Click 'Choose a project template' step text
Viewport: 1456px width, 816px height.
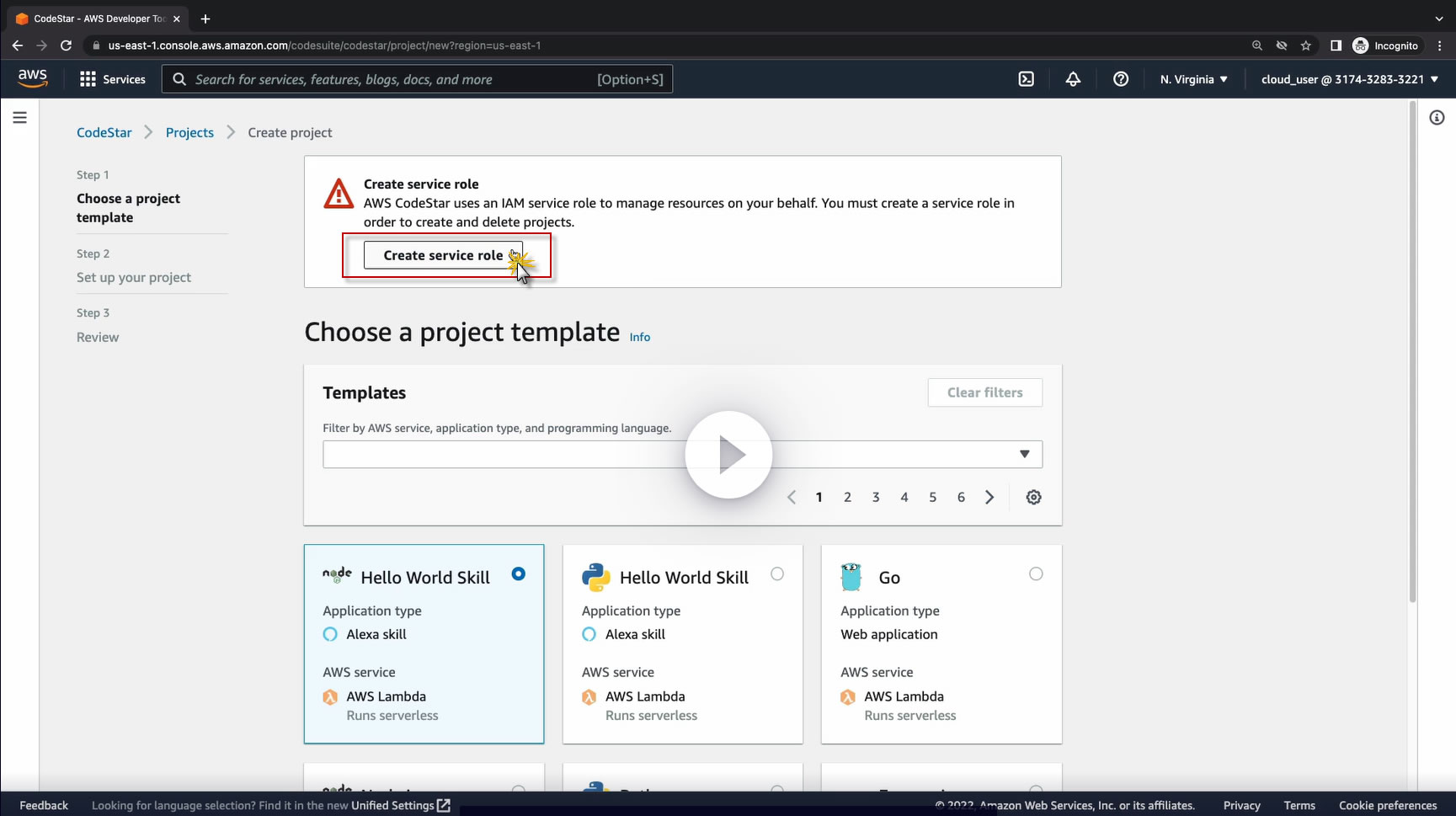[x=128, y=208]
